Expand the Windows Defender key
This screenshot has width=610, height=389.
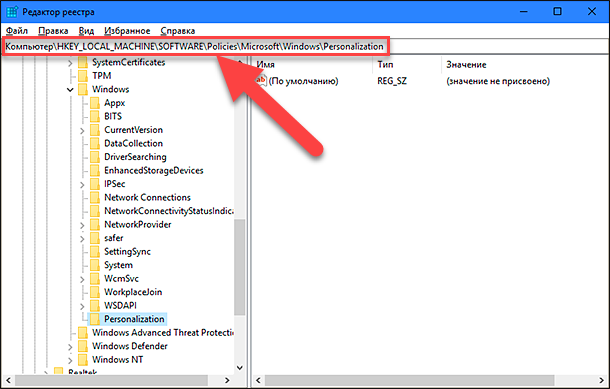(70, 347)
